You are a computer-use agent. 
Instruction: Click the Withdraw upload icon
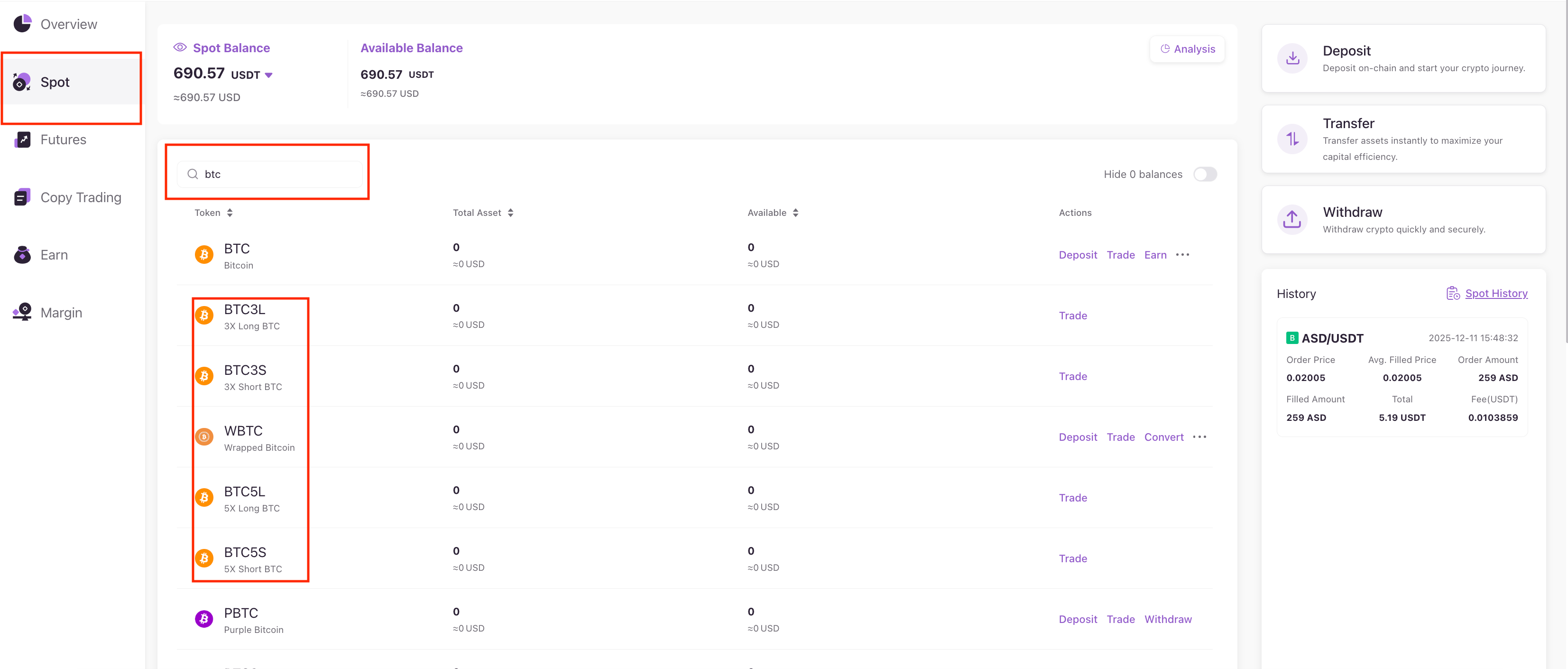point(1292,220)
